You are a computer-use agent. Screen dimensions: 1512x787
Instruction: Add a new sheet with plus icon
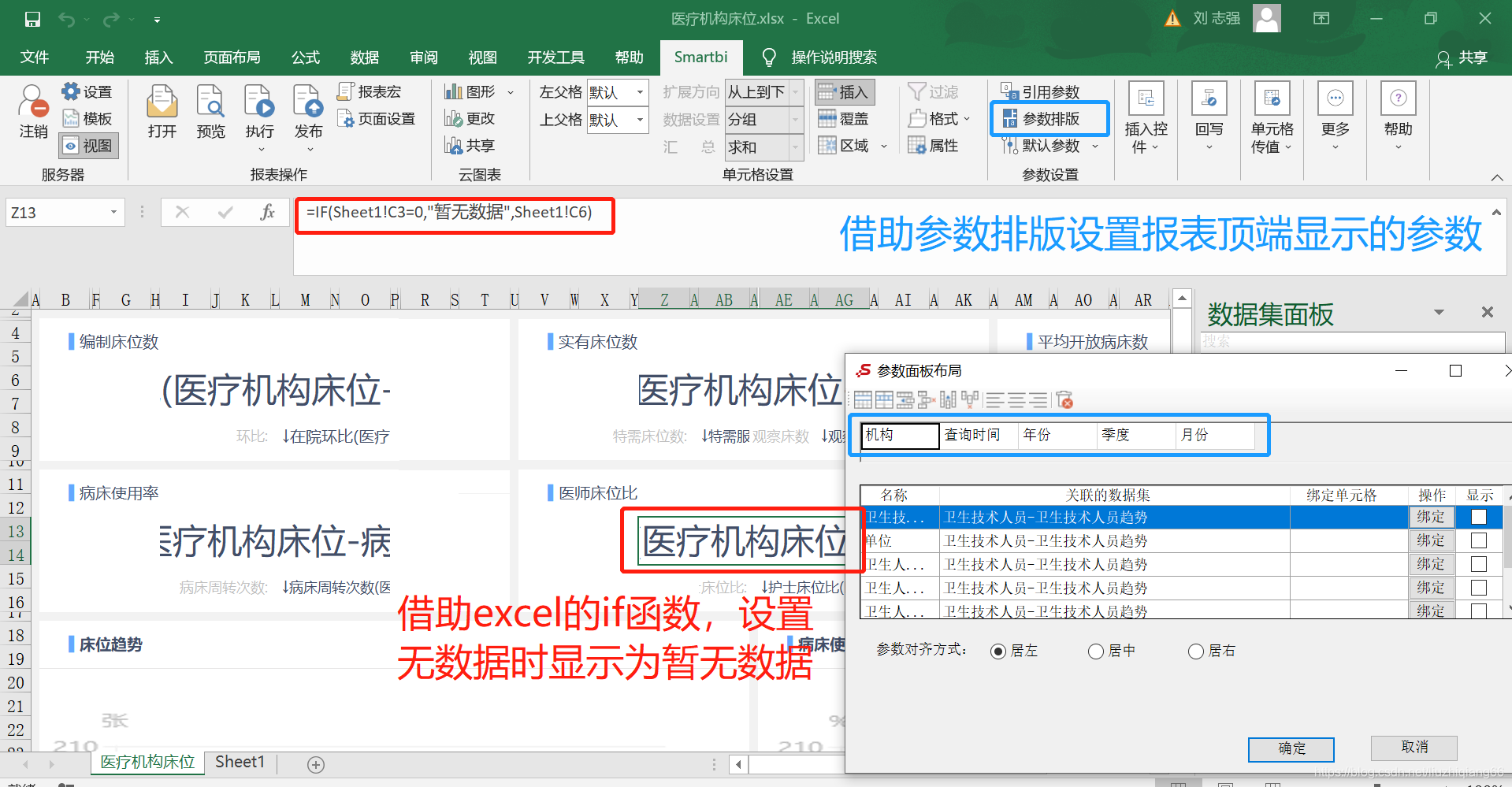tap(316, 764)
